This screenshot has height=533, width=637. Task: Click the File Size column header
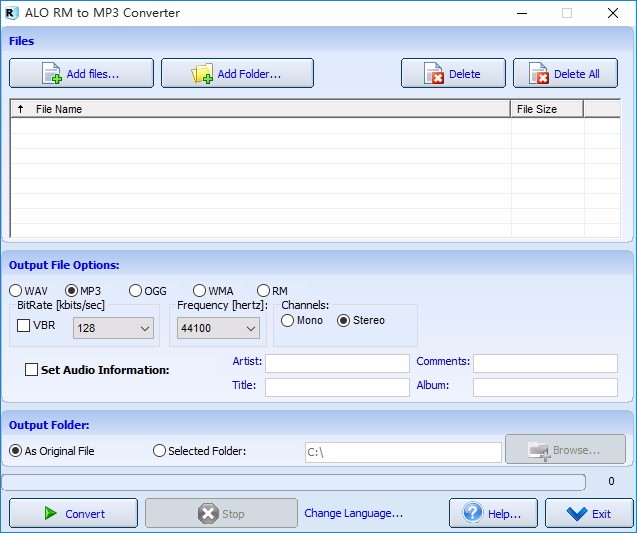[x=547, y=109]
